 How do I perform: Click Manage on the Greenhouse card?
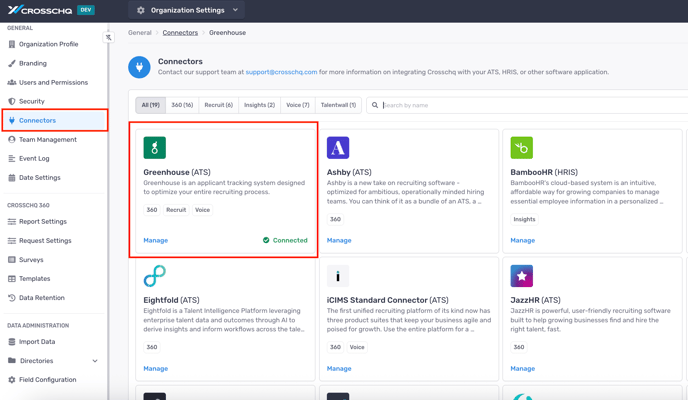[x=156, y=240]
